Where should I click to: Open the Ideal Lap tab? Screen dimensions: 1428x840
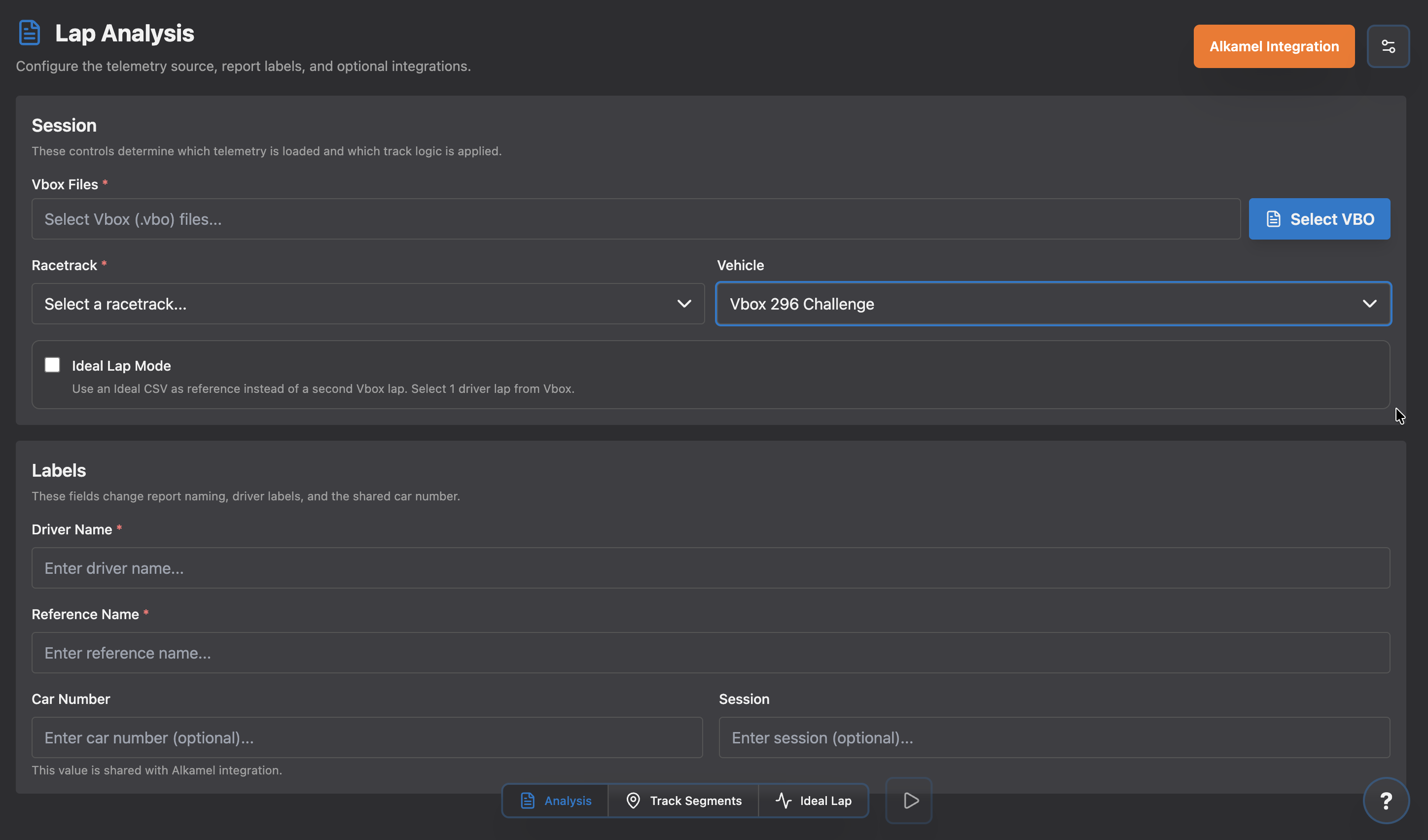(x=814, y=801)
